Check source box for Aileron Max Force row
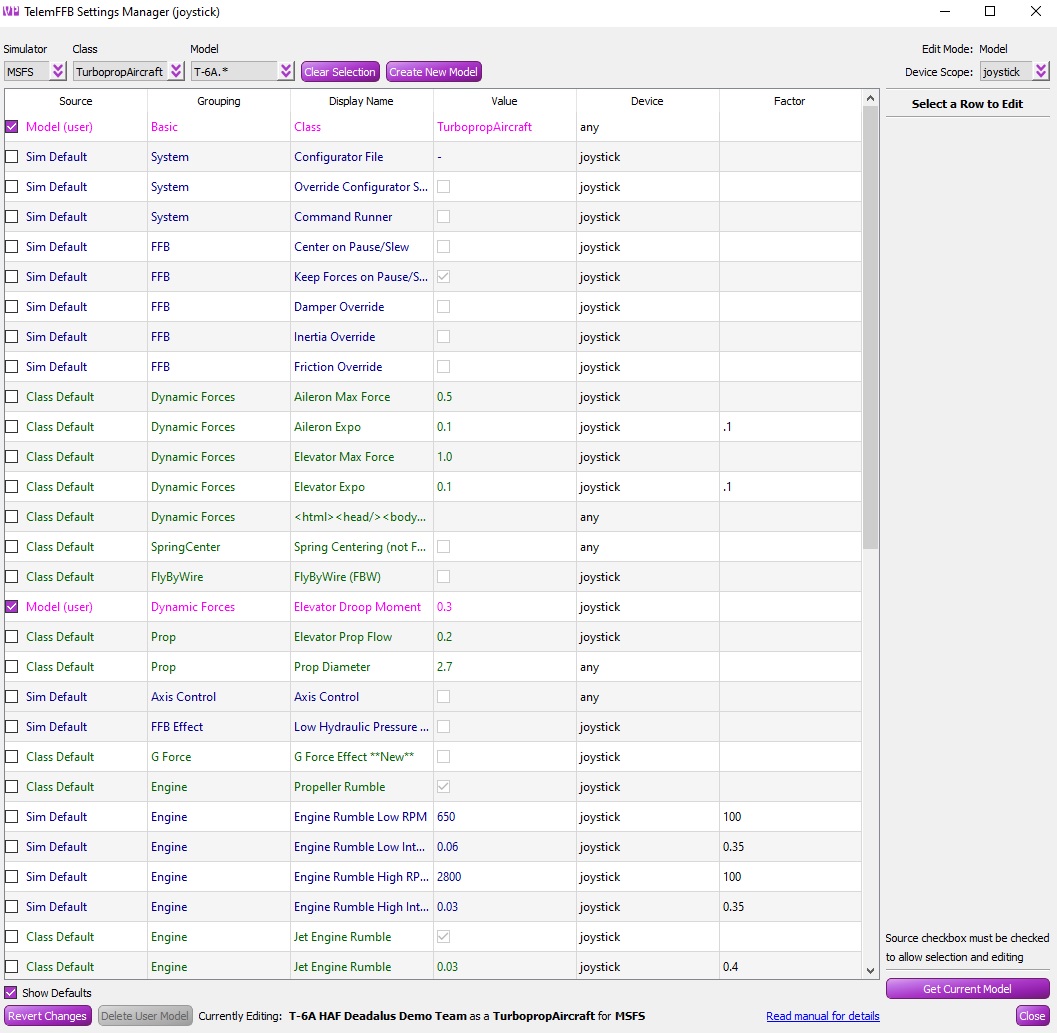The height and width of the screenshot is (1033, 1057). point(11,396)
